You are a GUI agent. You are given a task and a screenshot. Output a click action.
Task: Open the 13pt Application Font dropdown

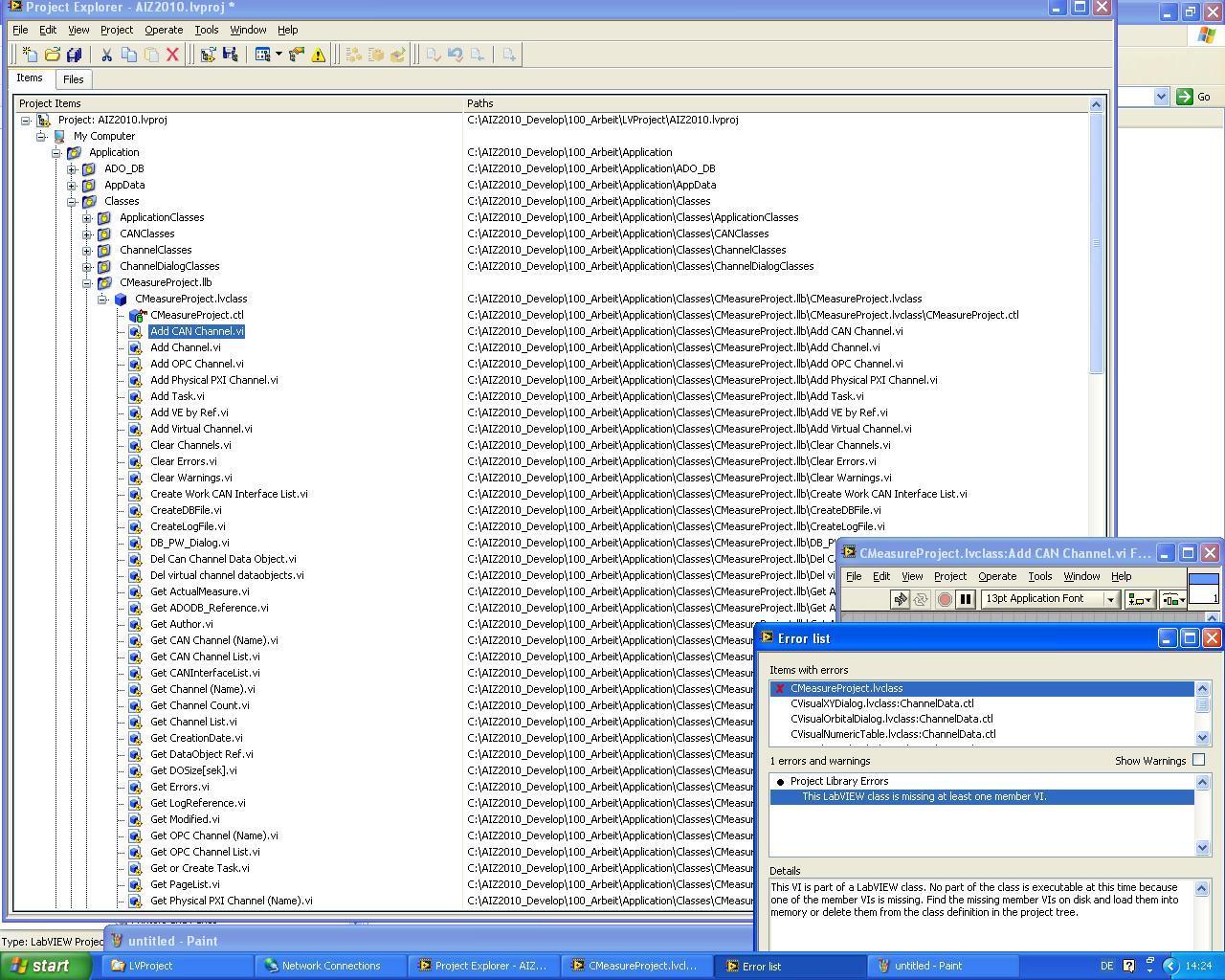pos(1110,599)
